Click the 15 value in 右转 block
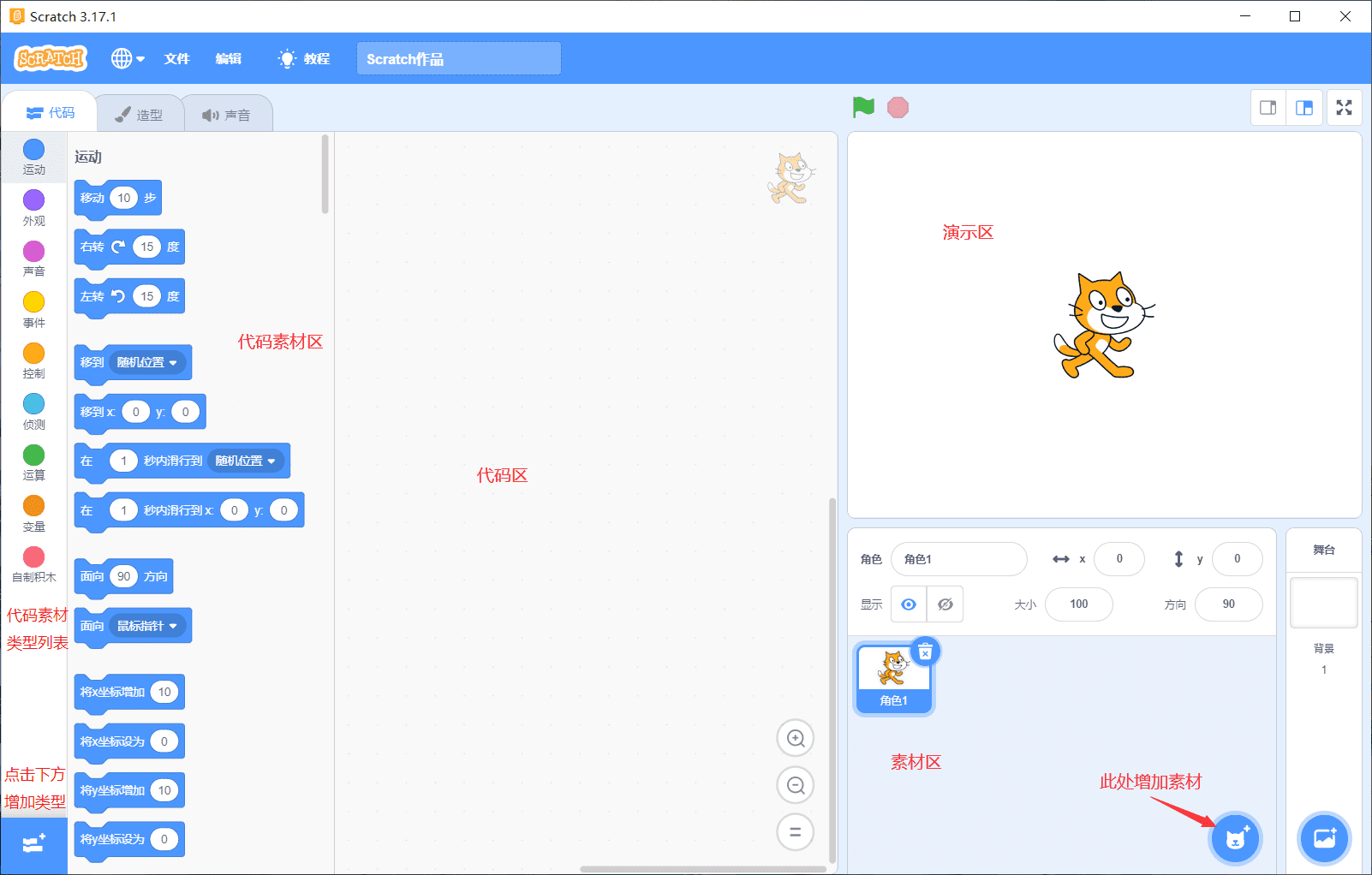The image size is (1372, 875). (x=147, y=247)
